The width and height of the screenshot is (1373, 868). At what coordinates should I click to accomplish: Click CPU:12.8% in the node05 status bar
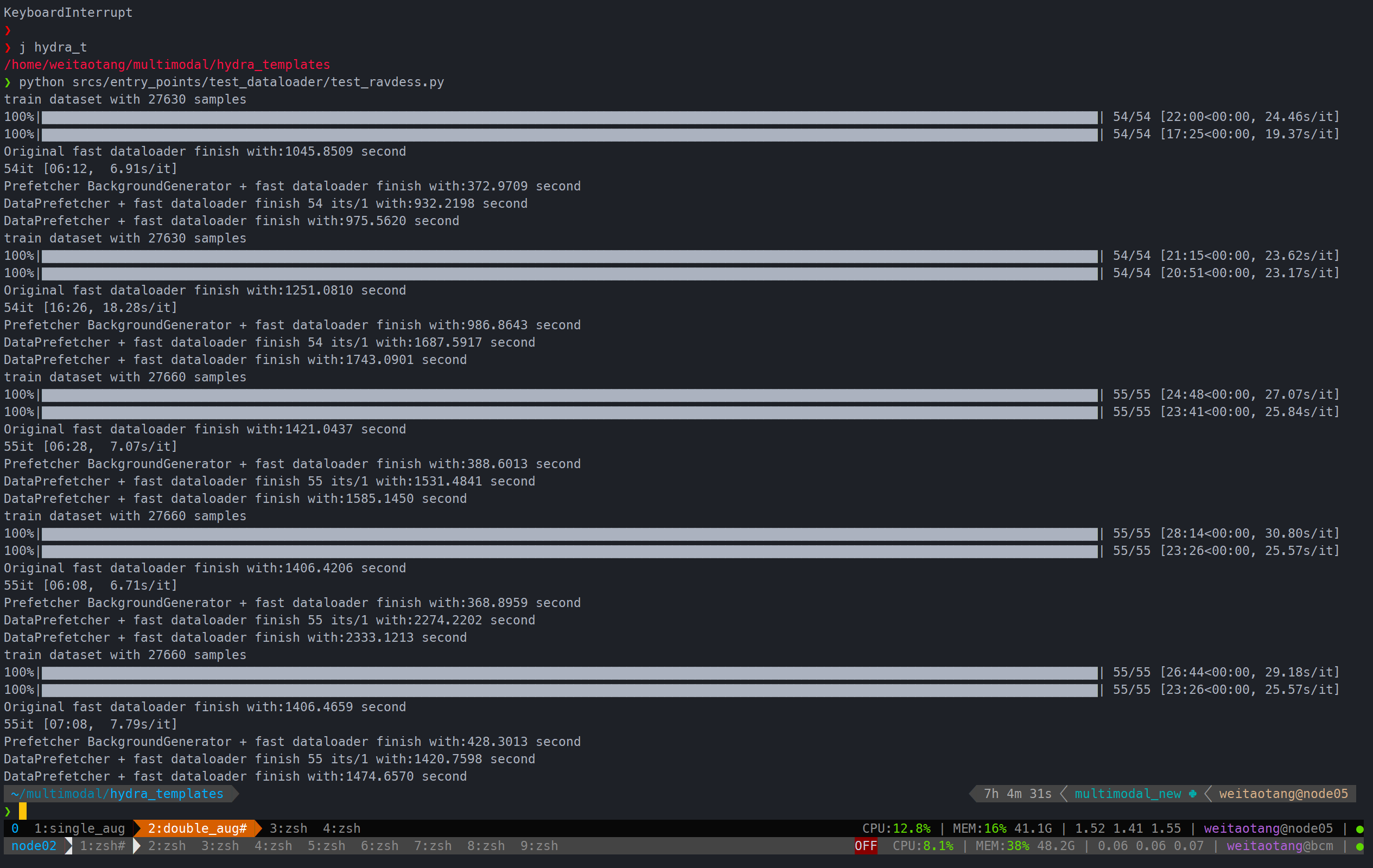click(x=897, y=828)
